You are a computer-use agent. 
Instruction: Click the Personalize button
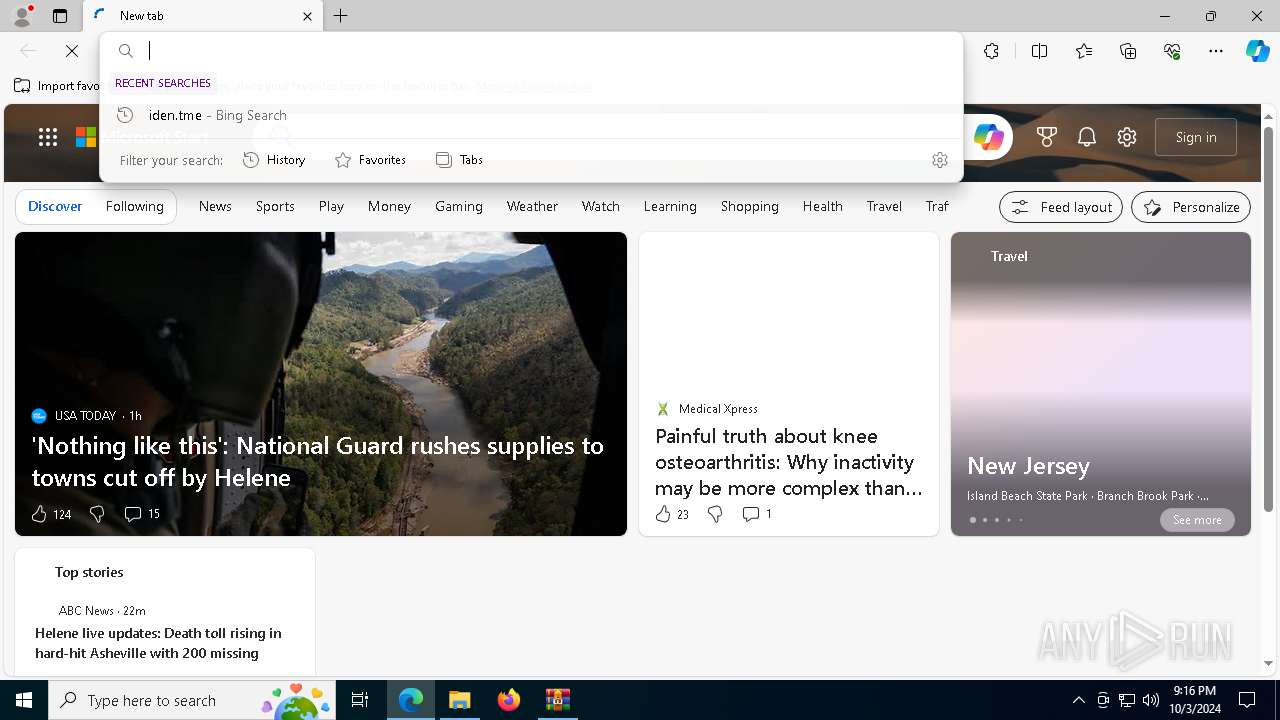(1191, 207)
